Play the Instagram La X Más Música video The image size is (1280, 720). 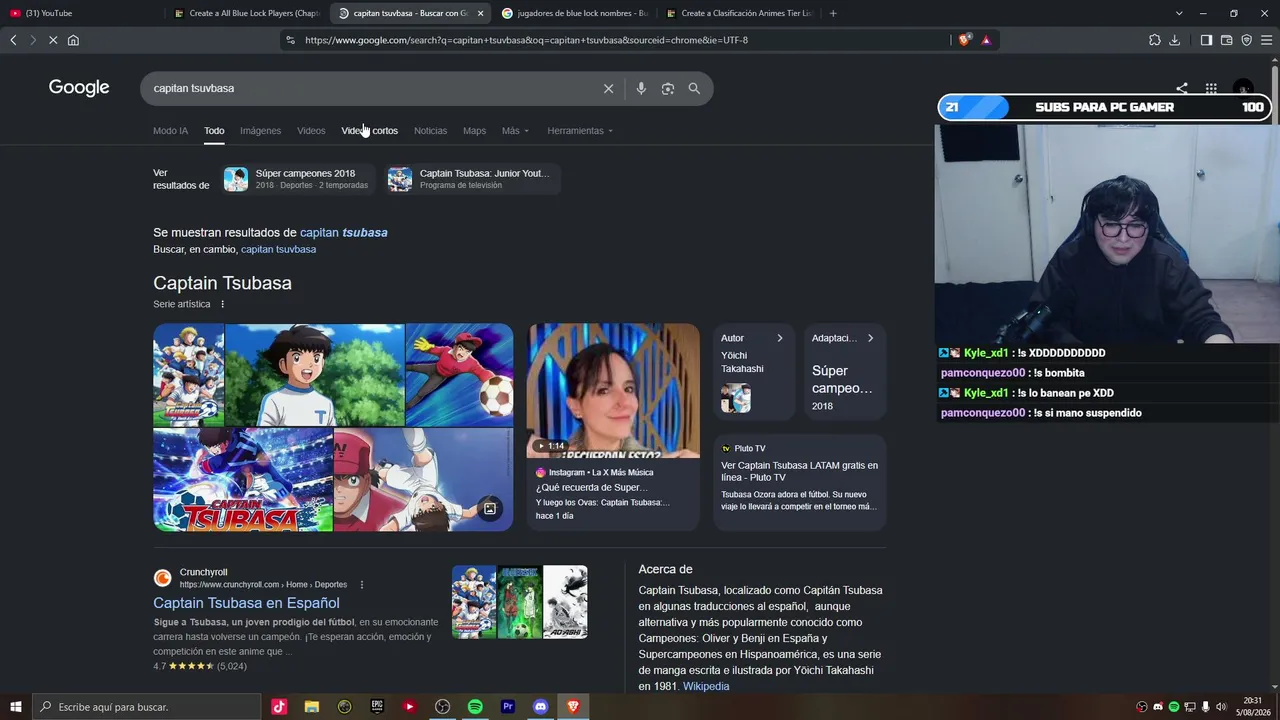point(613,391)
